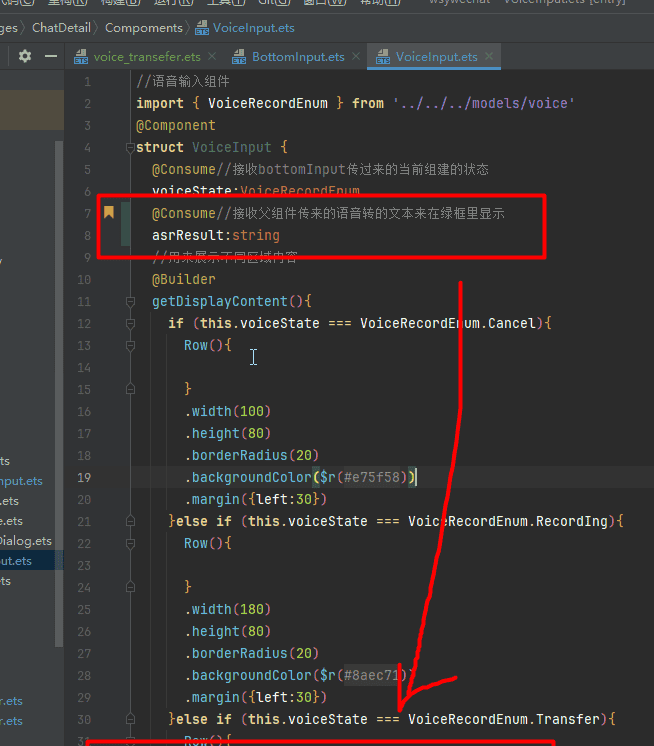Switch to the voice_transefer.ets tab
654x746 pixels.
pyautogui.click(x=146, y=58)
